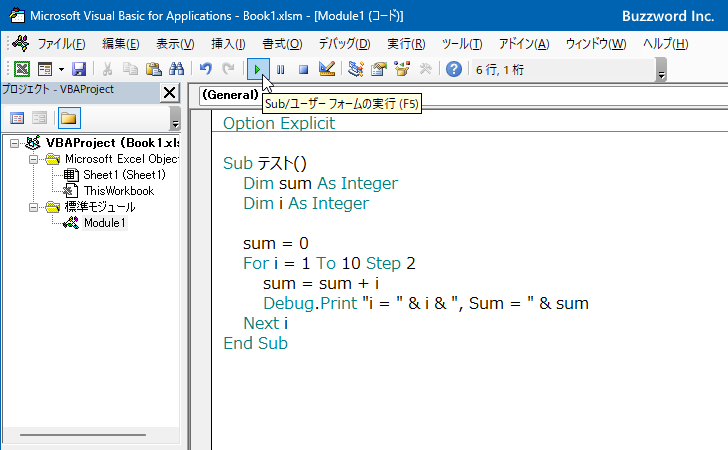This screenshot has height=450, width=728.
Task: Click the Reset stop icon
Action: 303,70
